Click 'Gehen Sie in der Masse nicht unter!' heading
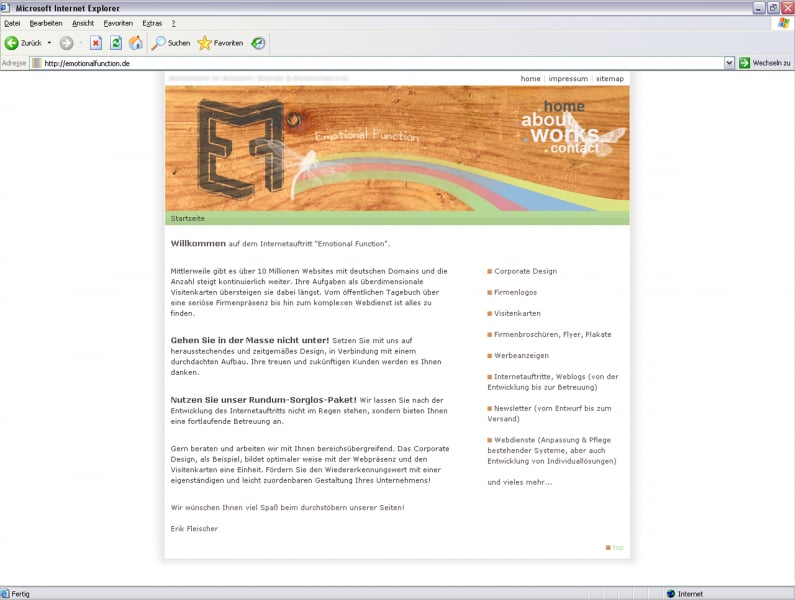Screen dimensions: 795x600 249,340
